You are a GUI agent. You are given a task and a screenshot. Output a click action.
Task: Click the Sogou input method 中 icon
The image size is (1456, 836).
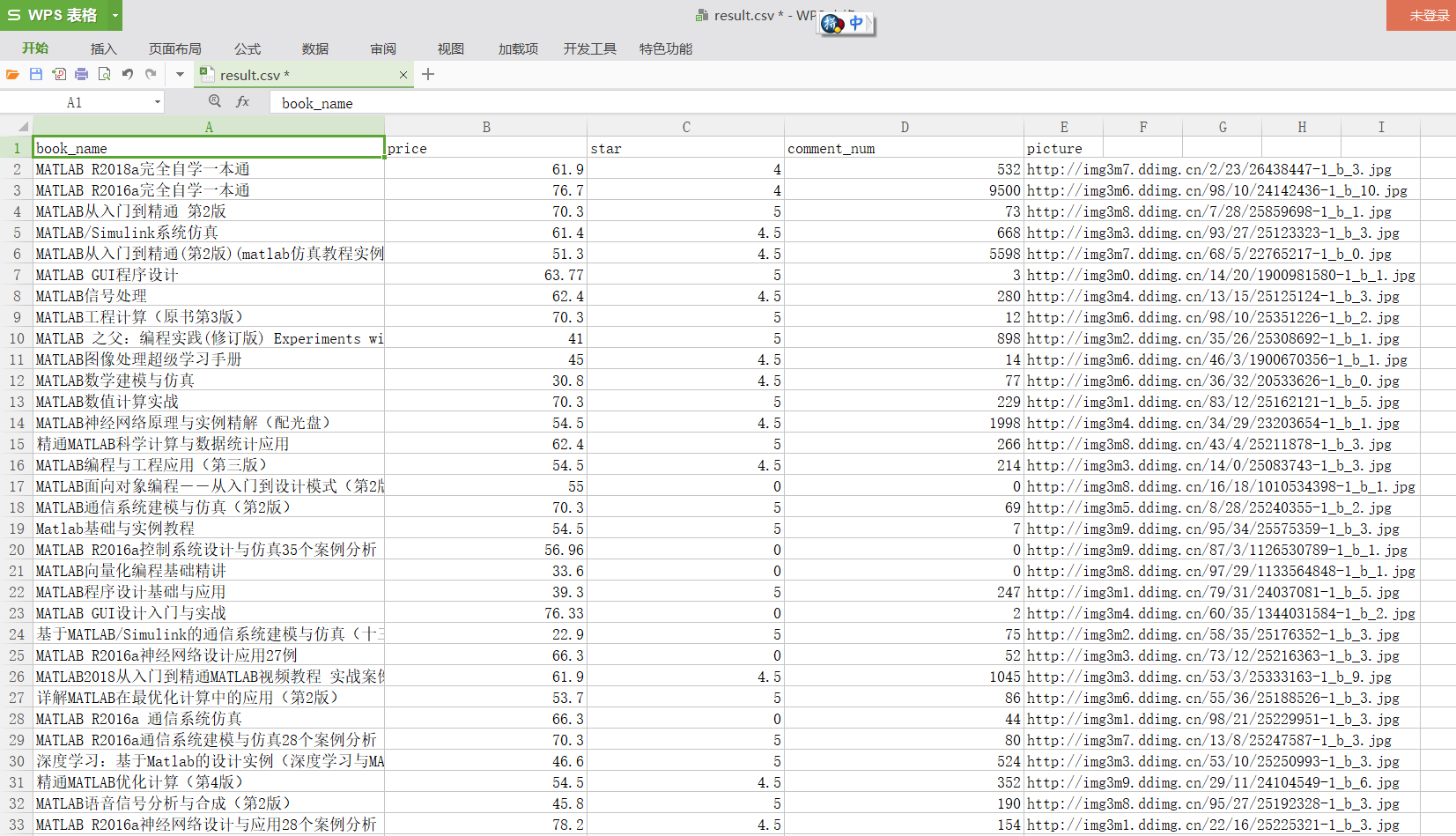coord(856,24)
